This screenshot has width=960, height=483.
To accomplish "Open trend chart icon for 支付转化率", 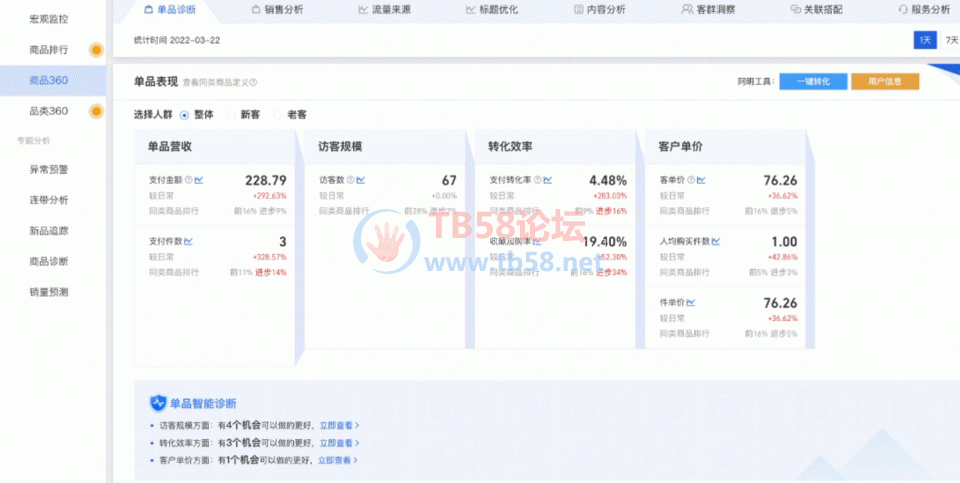I will [548, 180].
